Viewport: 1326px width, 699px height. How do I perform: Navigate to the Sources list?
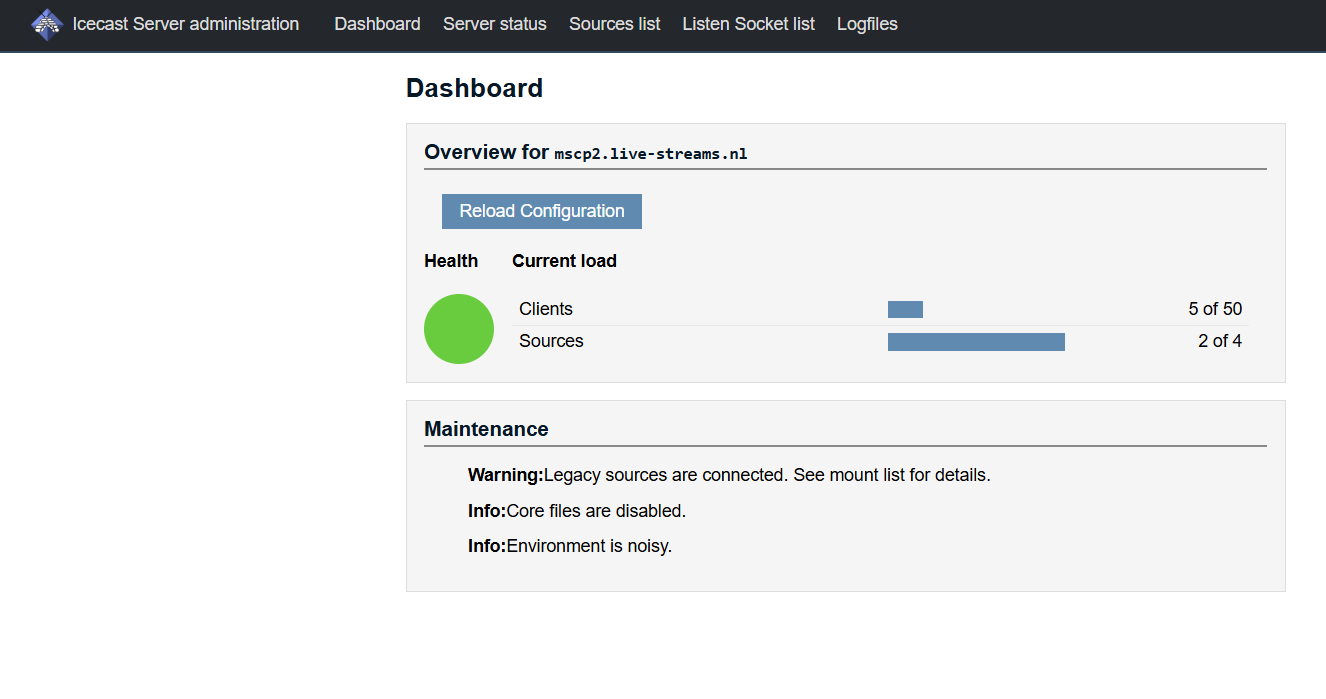coord(614,24)
